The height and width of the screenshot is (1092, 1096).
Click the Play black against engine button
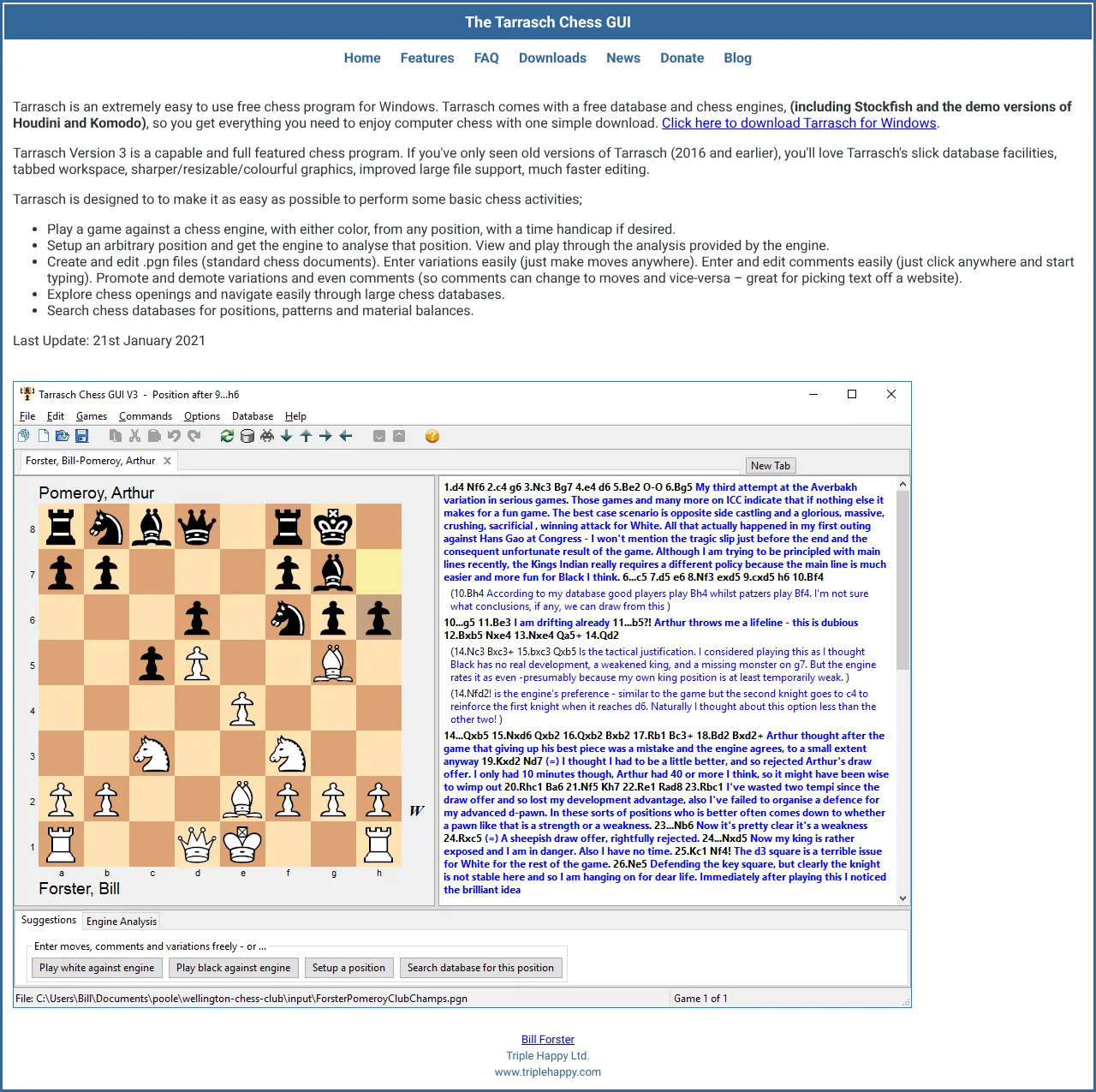pyautogui.click(x=233, y=967)
